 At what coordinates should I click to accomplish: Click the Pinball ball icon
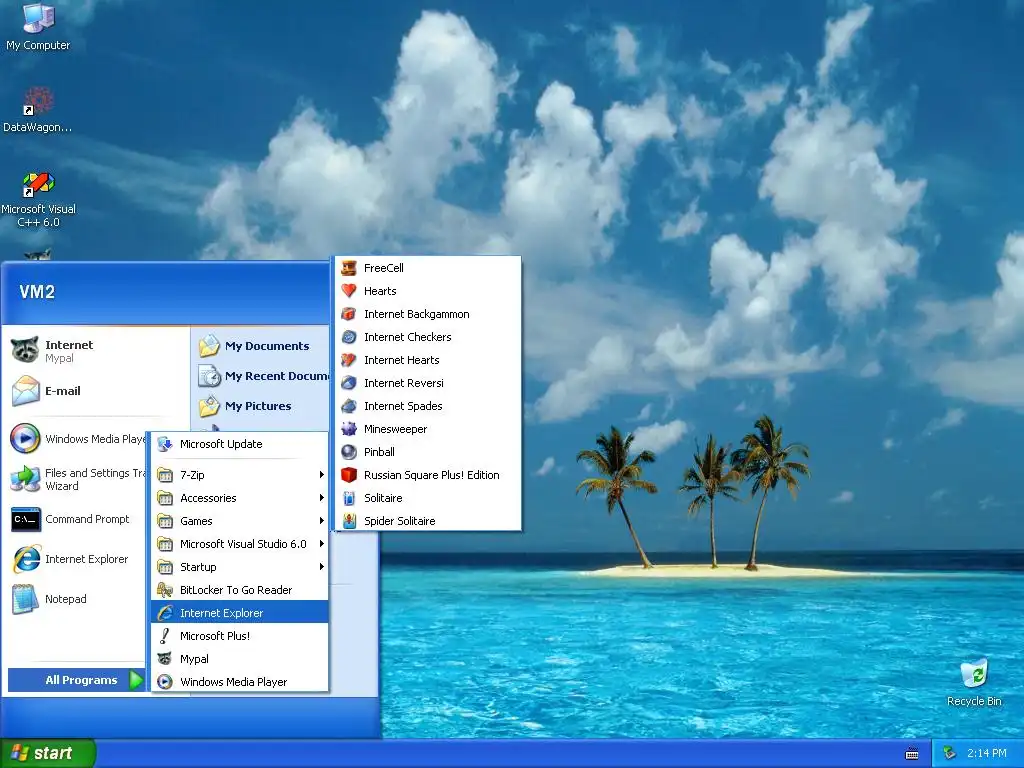coord(349,452)
